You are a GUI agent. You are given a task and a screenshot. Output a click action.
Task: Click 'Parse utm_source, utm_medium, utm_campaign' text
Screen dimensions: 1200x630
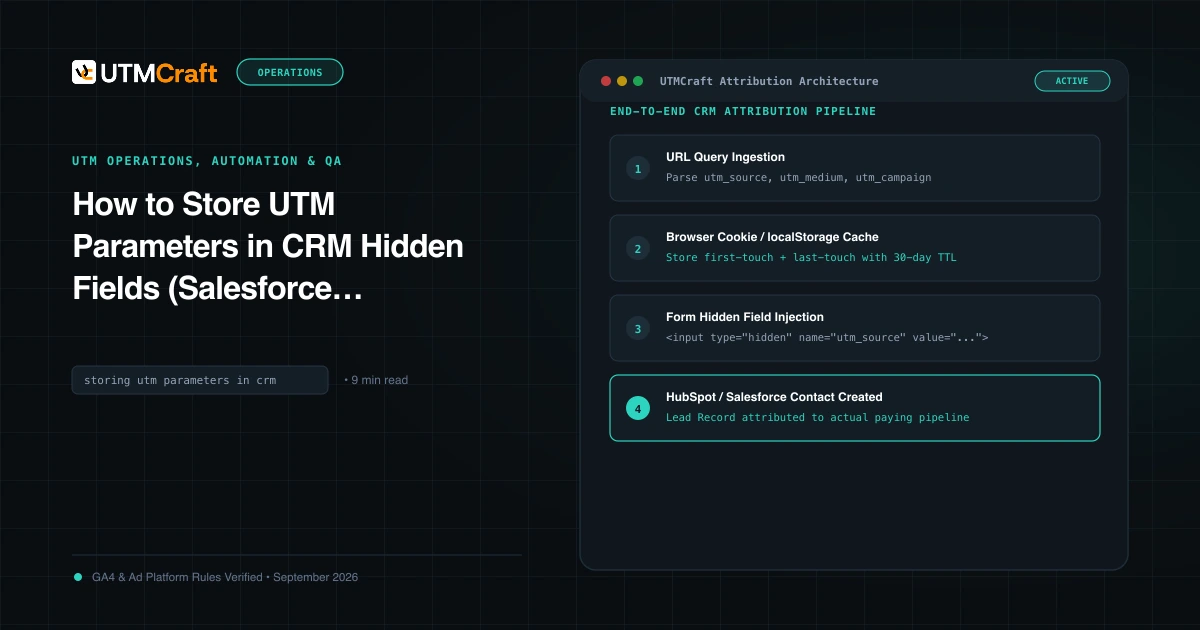[x=799, y=177]
